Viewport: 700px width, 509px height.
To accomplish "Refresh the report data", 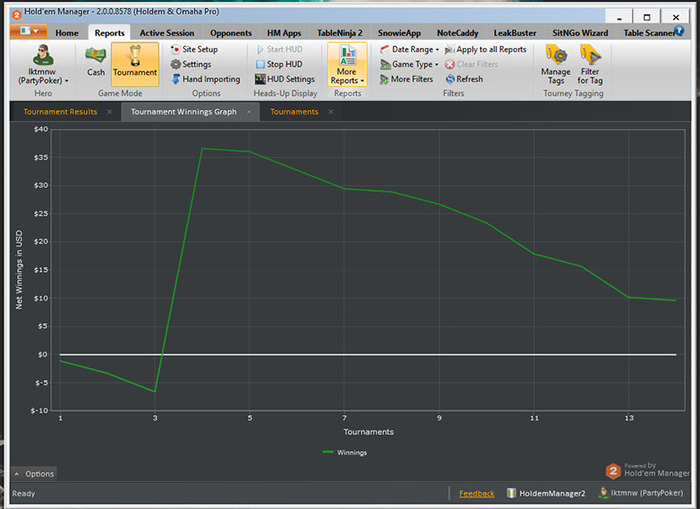I will coord(464,79).
